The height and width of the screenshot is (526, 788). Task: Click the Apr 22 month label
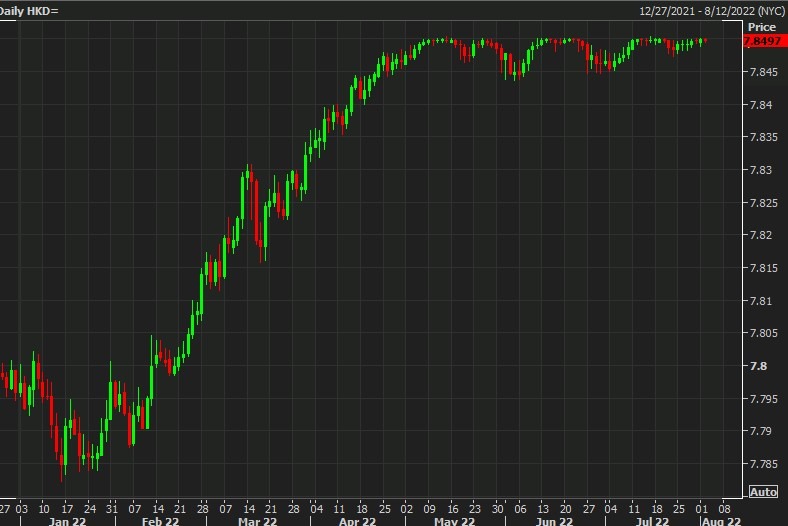pos(357,521)
